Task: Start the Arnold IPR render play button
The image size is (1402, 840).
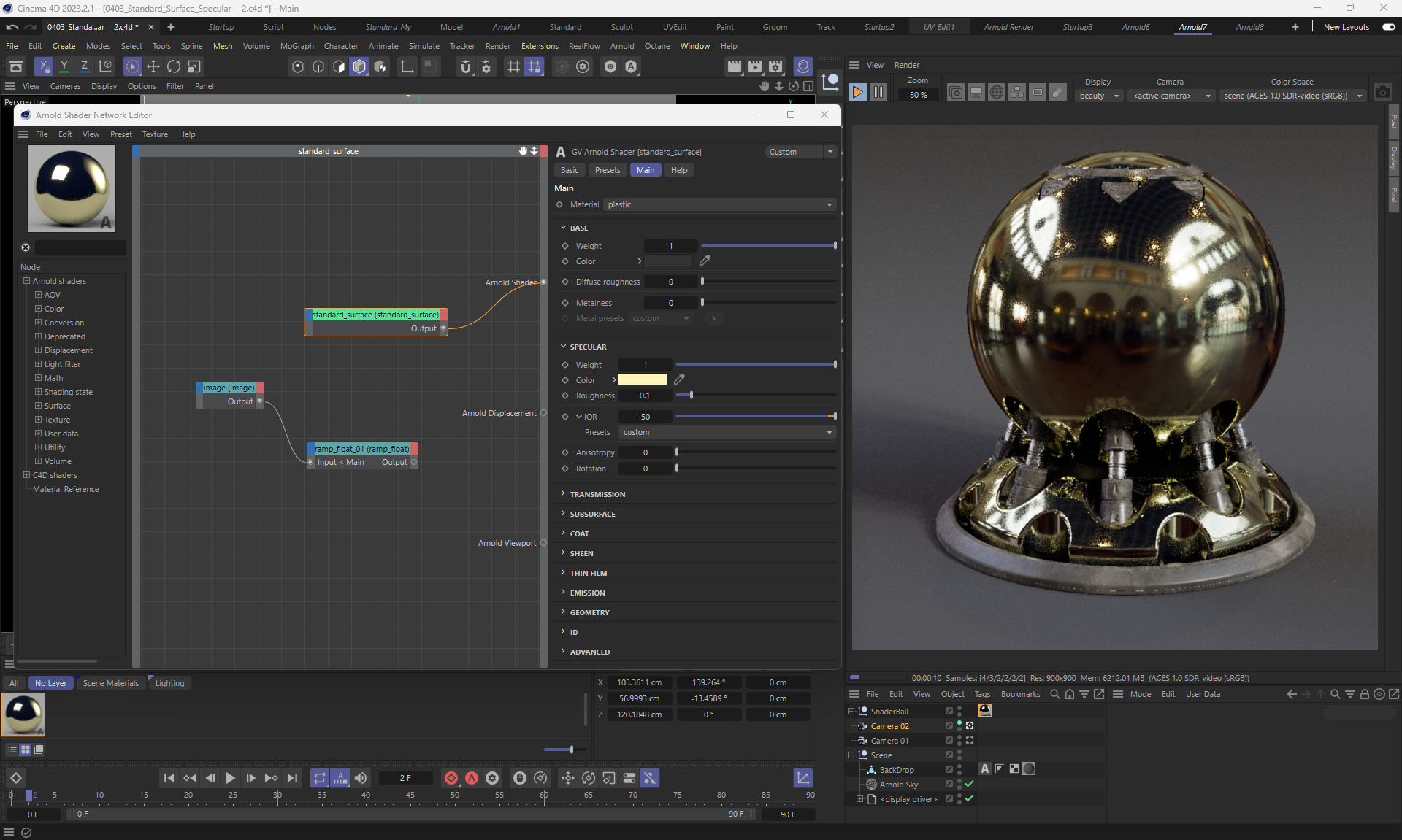Action: pos(858,93)
